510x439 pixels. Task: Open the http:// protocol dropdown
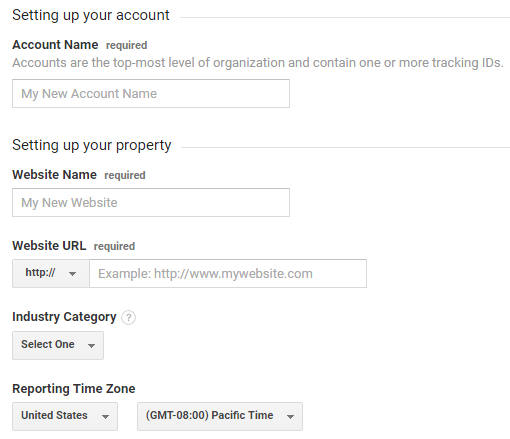(x=51, y=273)
